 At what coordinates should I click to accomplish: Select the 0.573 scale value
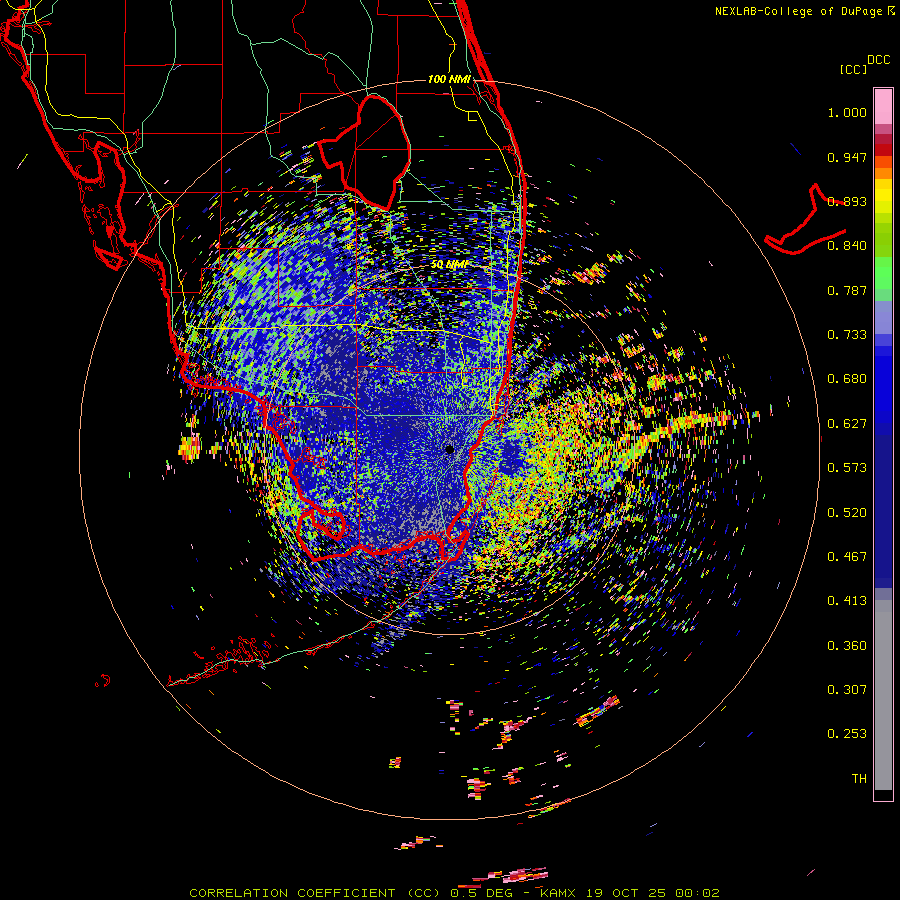847,468
